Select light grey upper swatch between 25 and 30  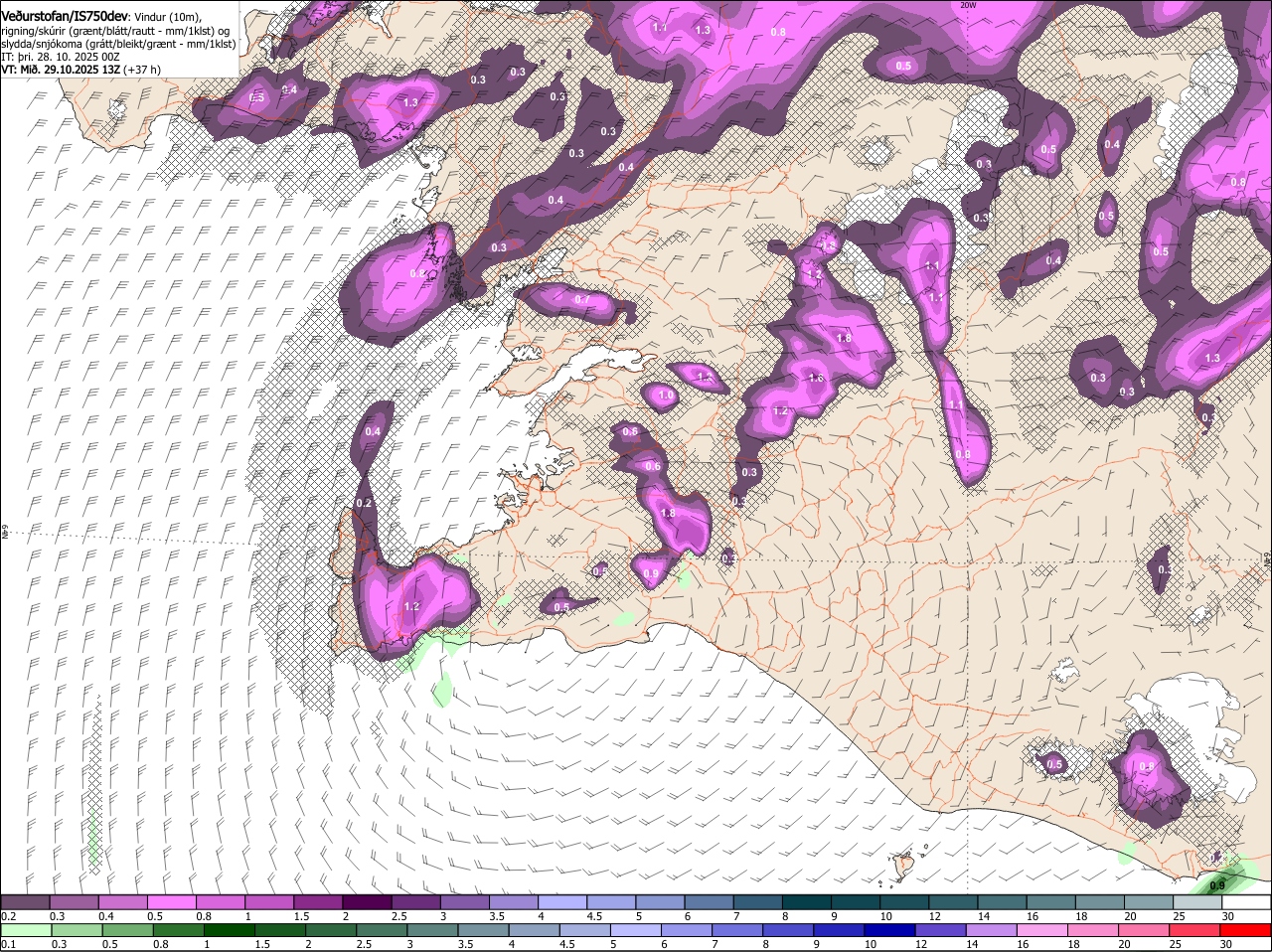[1196, 902]
